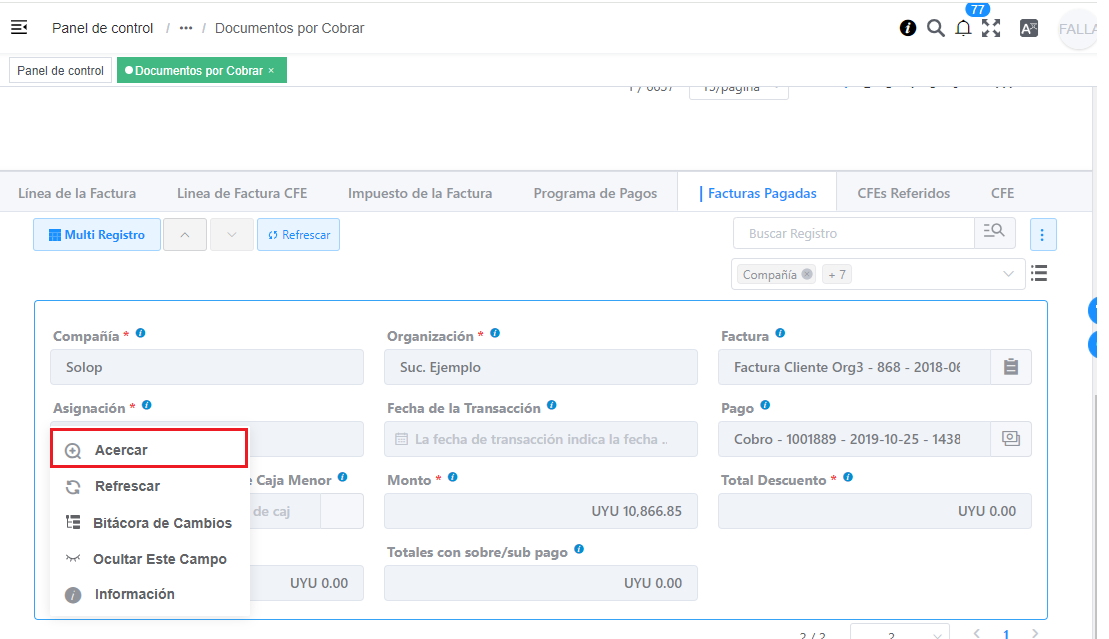Click info icon next to Factura label

coord(780,333)
